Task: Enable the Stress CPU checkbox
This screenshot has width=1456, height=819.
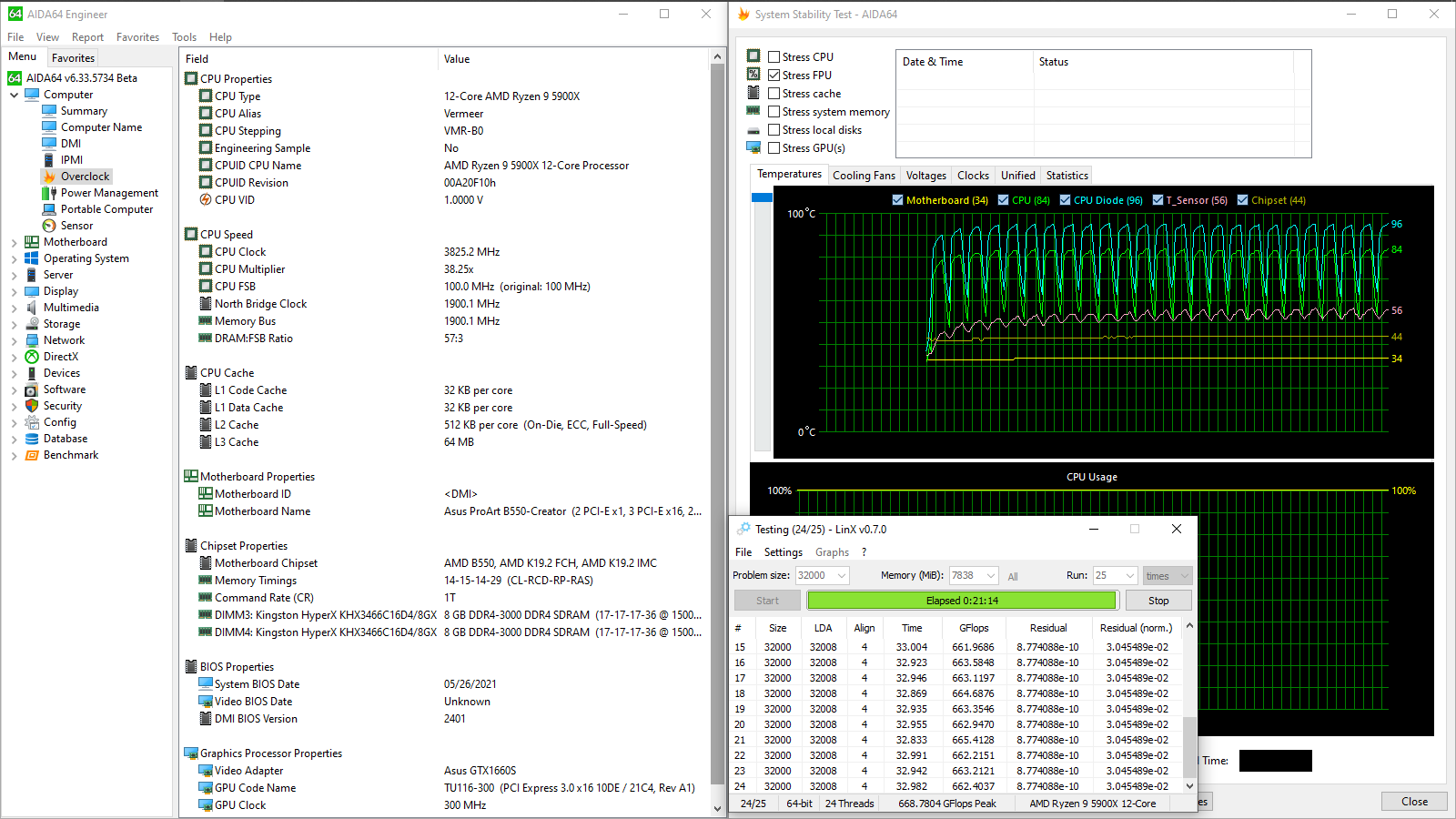Action: click(x=774, y=57)
